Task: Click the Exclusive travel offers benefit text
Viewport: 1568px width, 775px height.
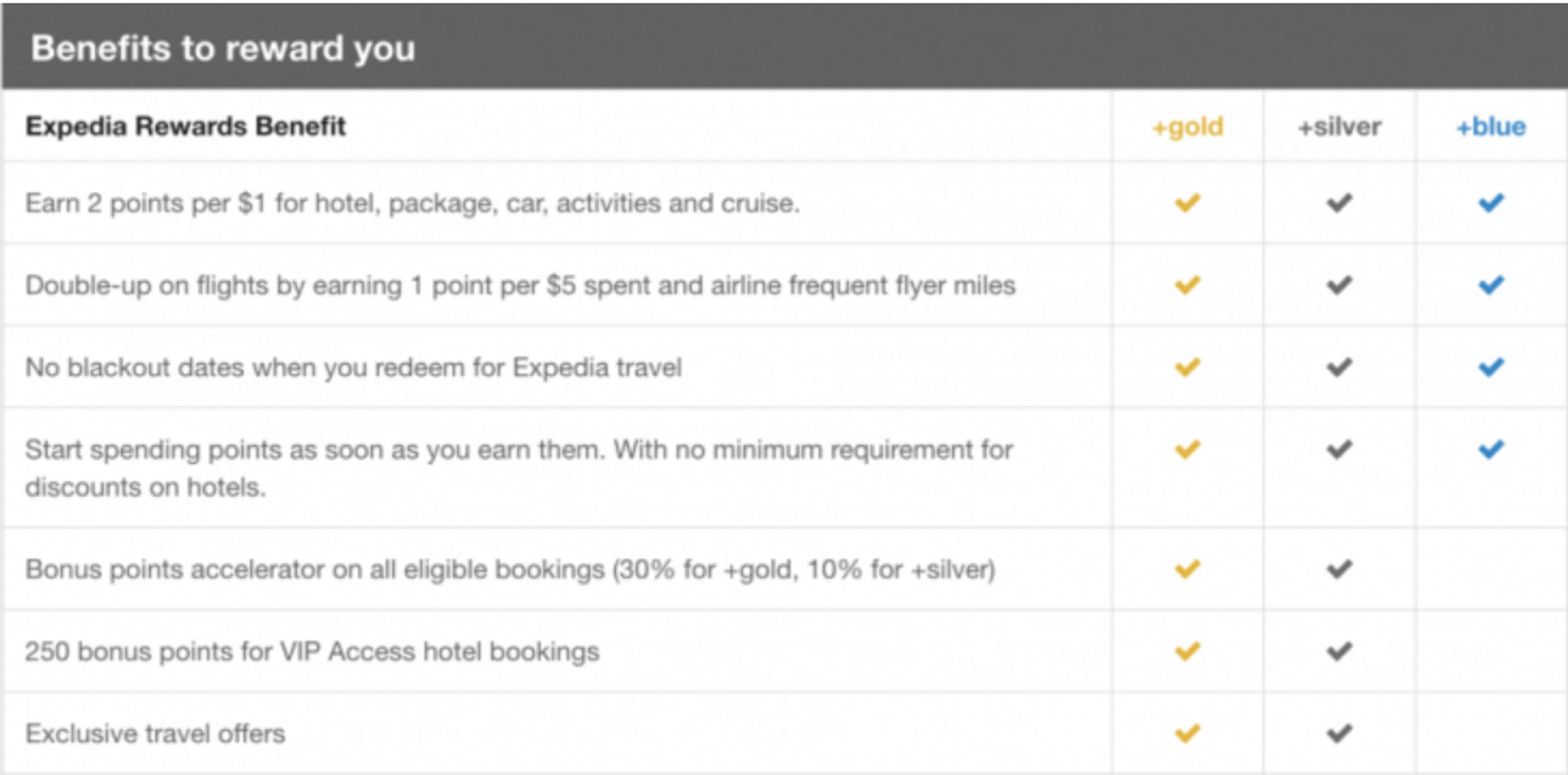Action: pos(155,734)
